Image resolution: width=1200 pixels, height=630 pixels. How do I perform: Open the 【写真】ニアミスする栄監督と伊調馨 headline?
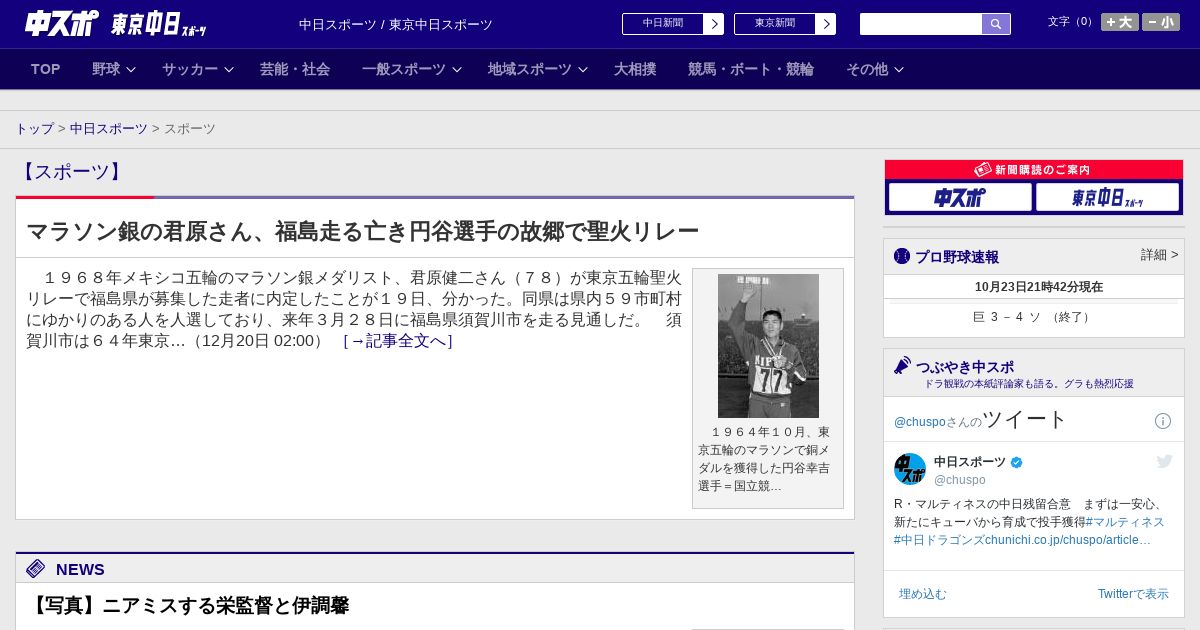pyautogui.click(x=188, y=606)
